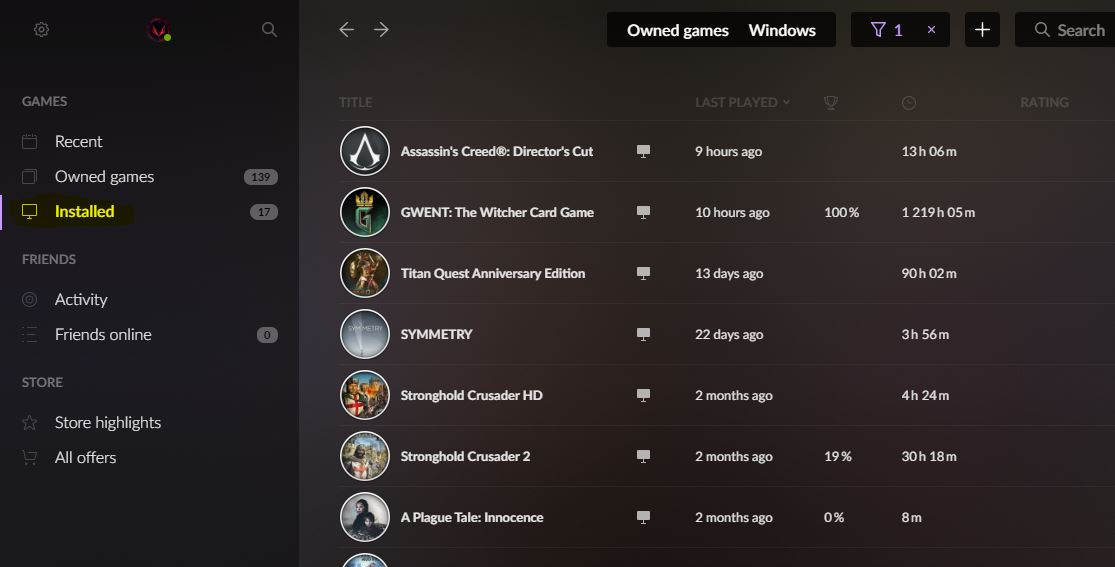Click installed monitor icon in Stronghold Crusader HD row

tap(643, 396)
